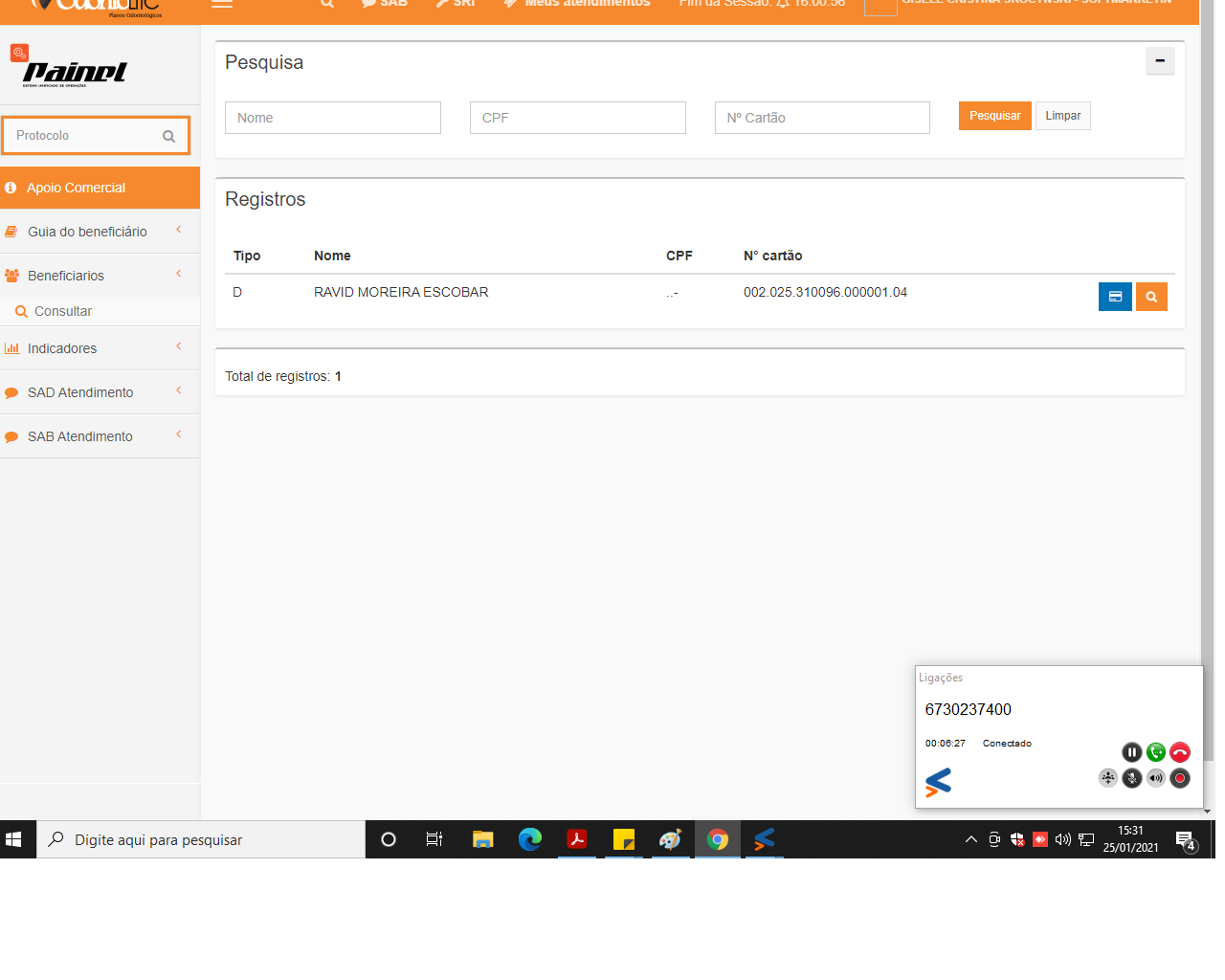
Task: Toggle the speaker volume button in the call widget
Action: [x=1156, y=778]
